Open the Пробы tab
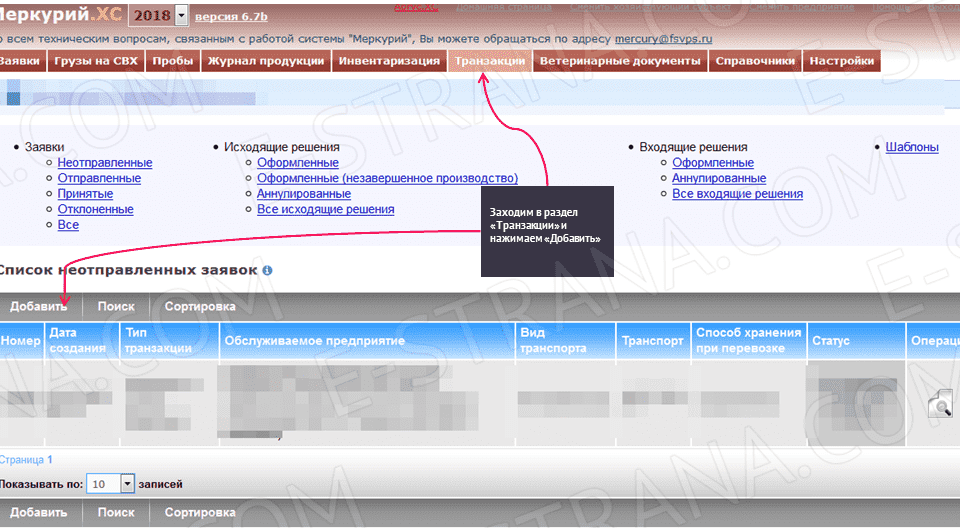The image size is (960, 528). coord(173,61)
